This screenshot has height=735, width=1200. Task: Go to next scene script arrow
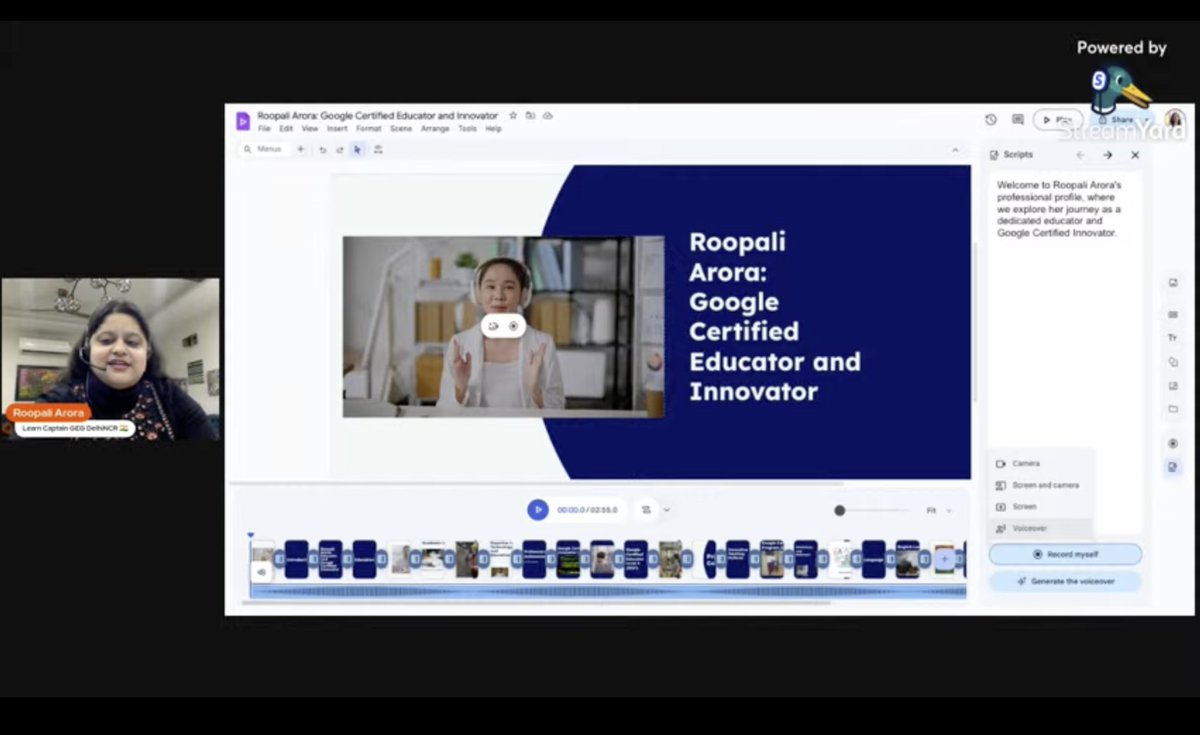pyautogui.click(x=1108, y=155)
